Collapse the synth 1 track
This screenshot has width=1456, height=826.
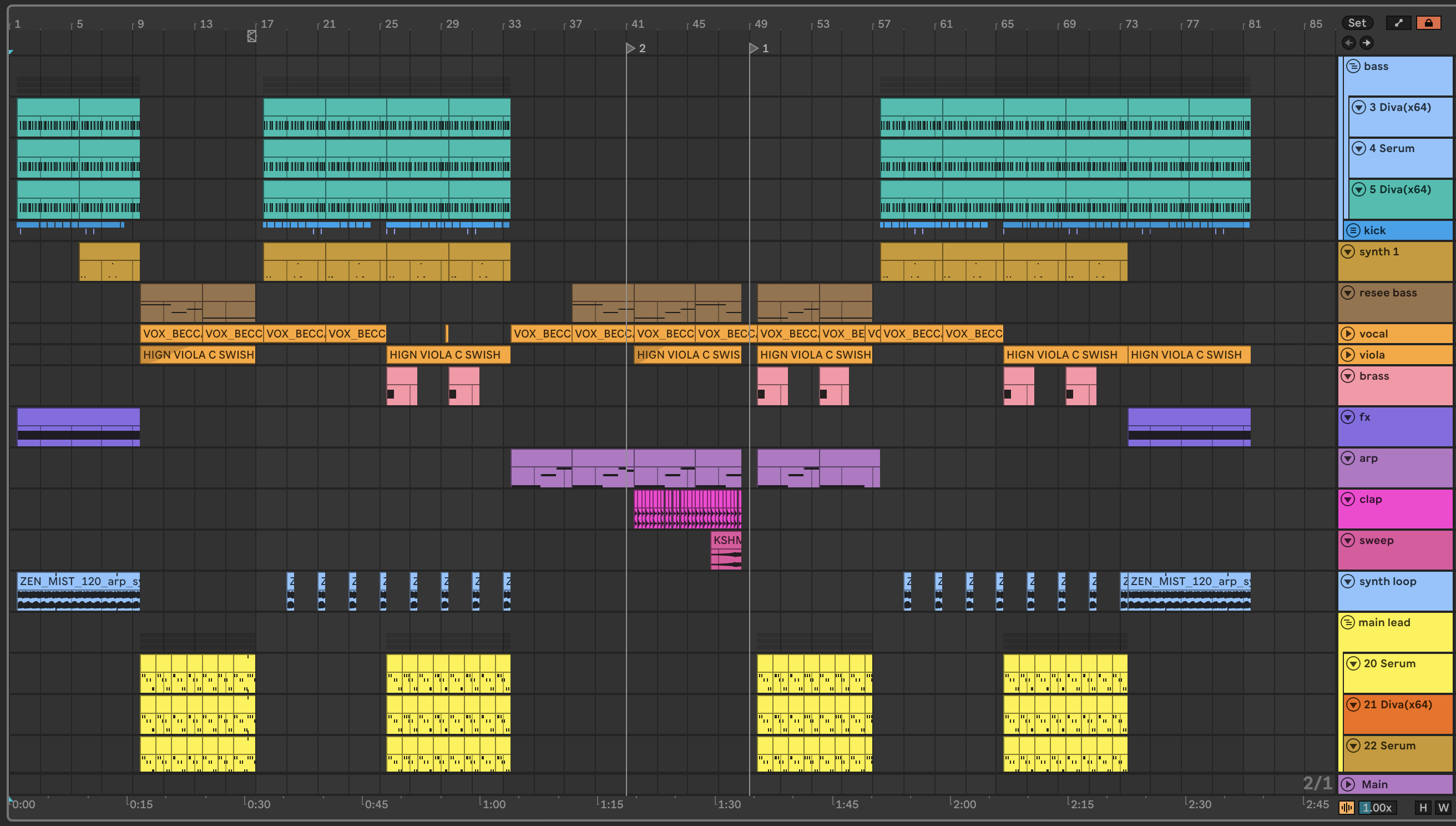click(1348, 251)
